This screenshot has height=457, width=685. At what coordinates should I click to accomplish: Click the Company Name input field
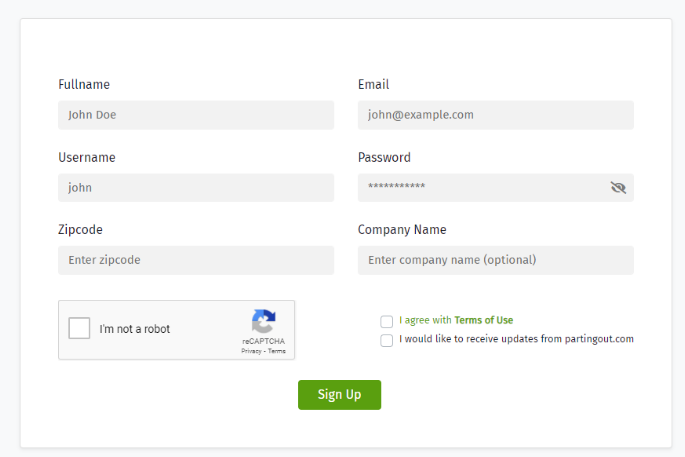coord(495,260)
